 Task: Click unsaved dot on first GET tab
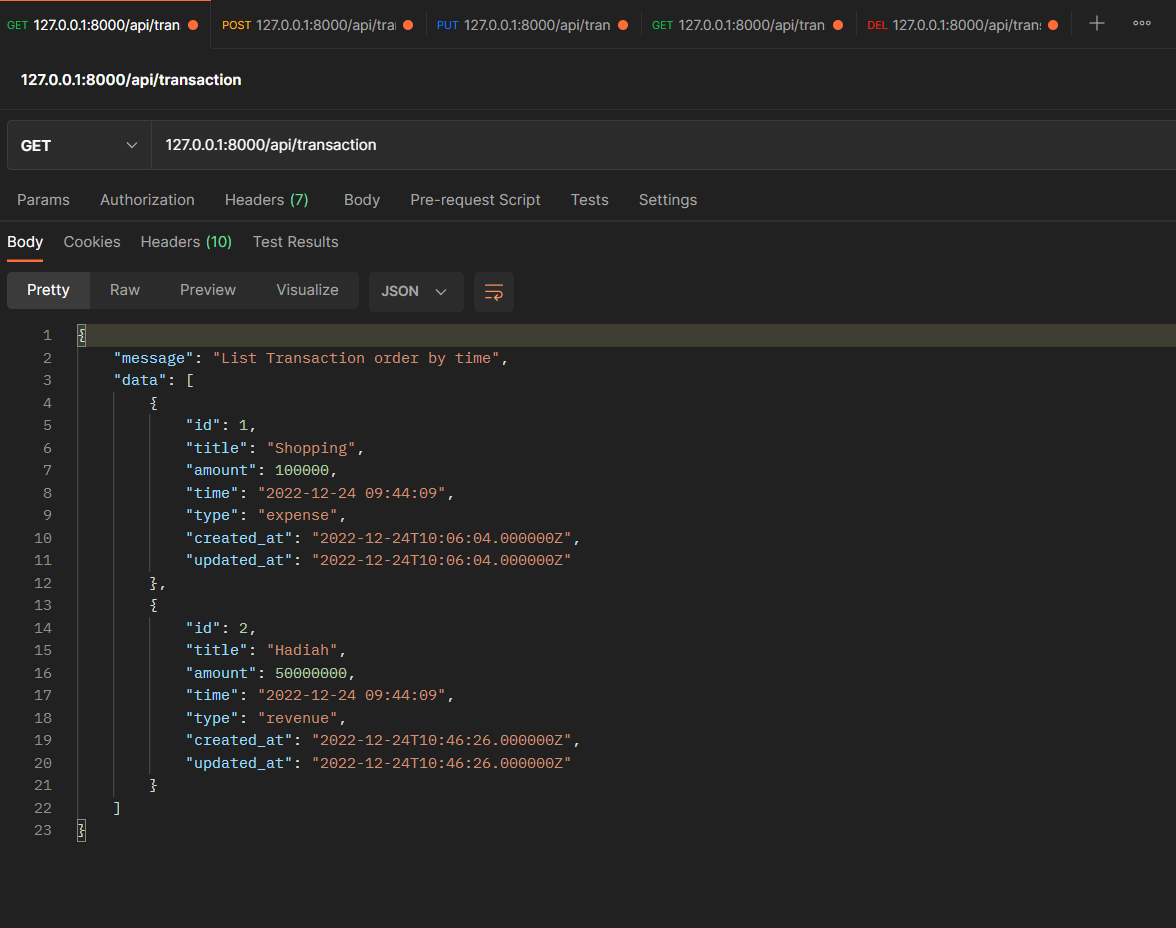[x=193, y=25]
